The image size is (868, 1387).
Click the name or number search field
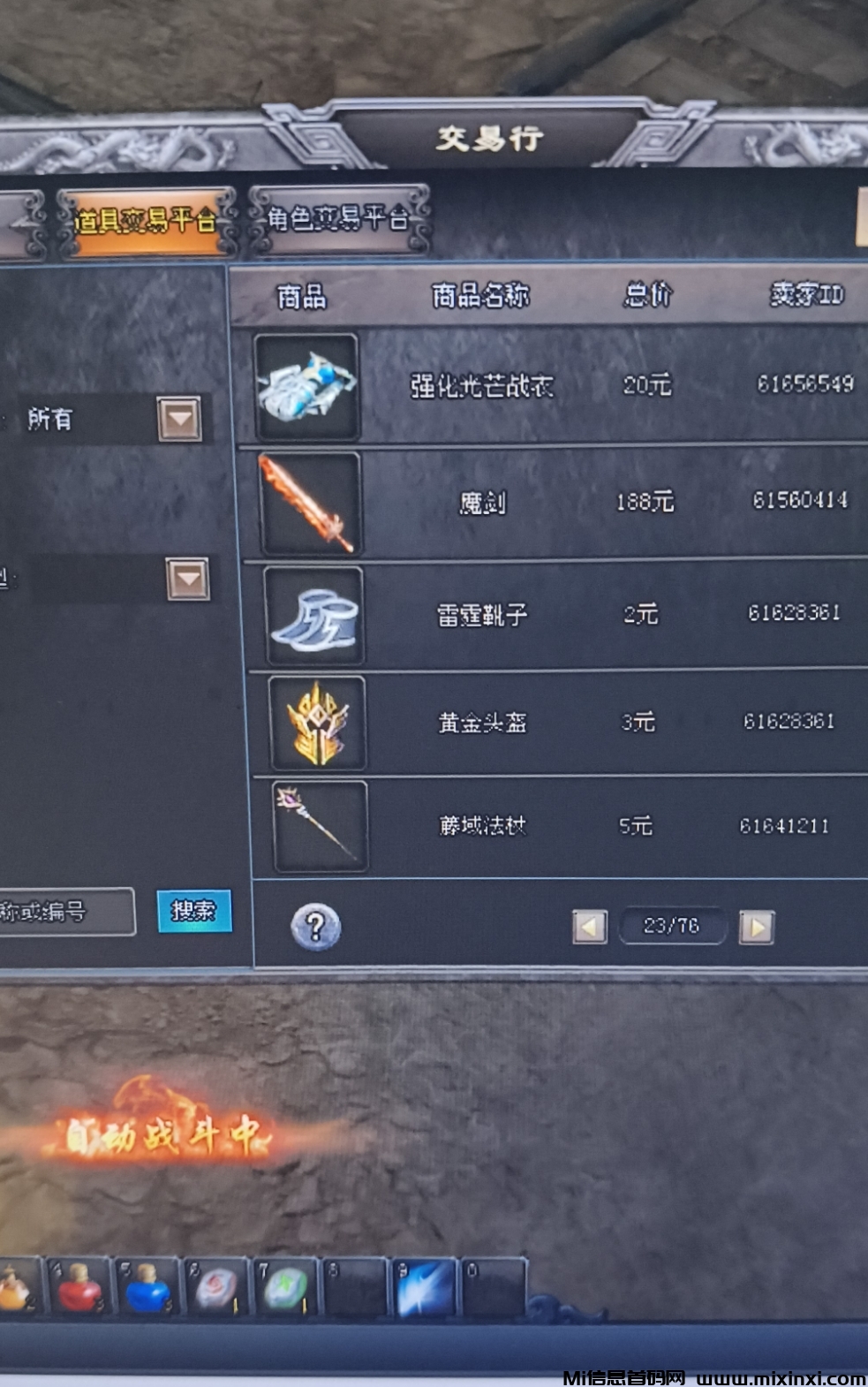click(x=66, y=911)
